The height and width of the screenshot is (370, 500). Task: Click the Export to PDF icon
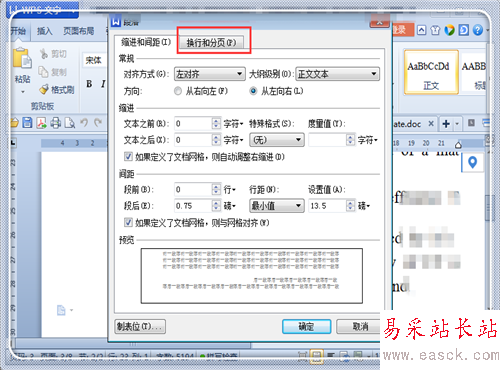coord(41,123)
